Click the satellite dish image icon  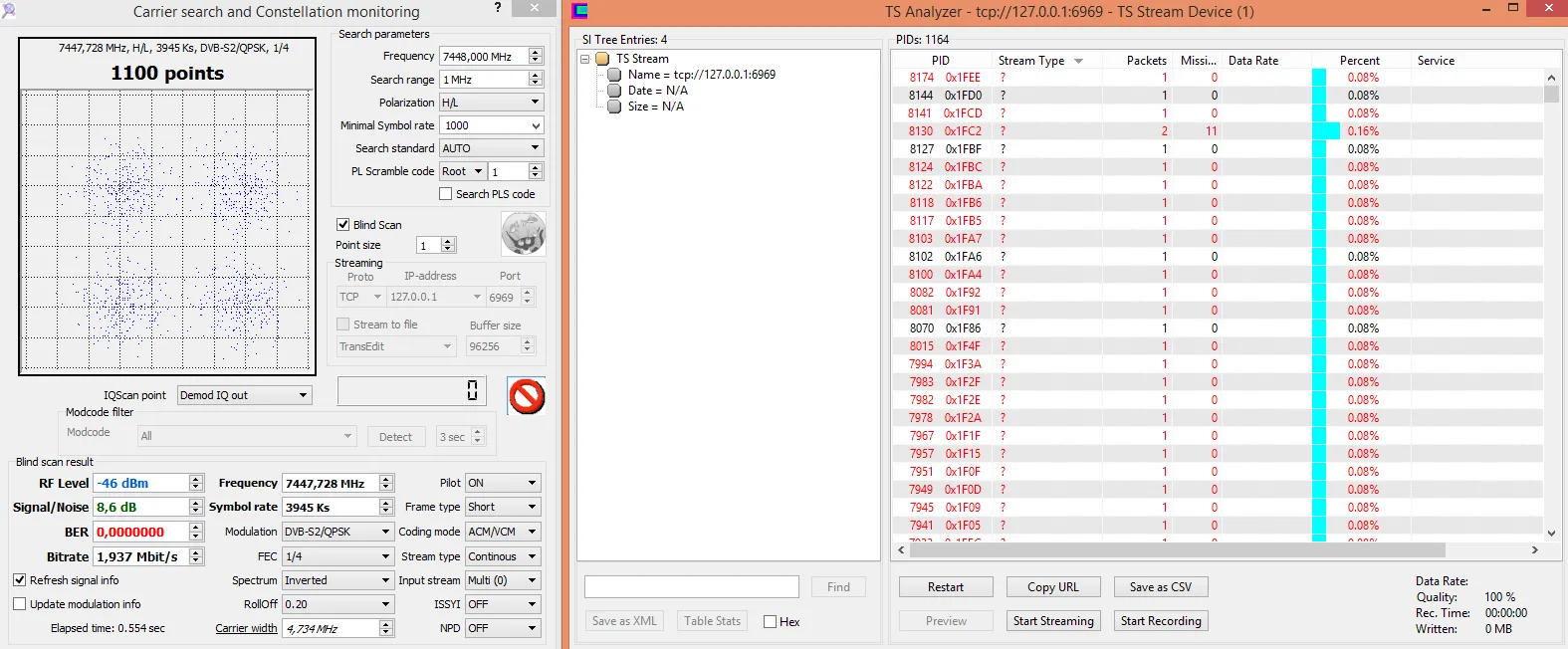pyautogui.click(x=523, y=235)
